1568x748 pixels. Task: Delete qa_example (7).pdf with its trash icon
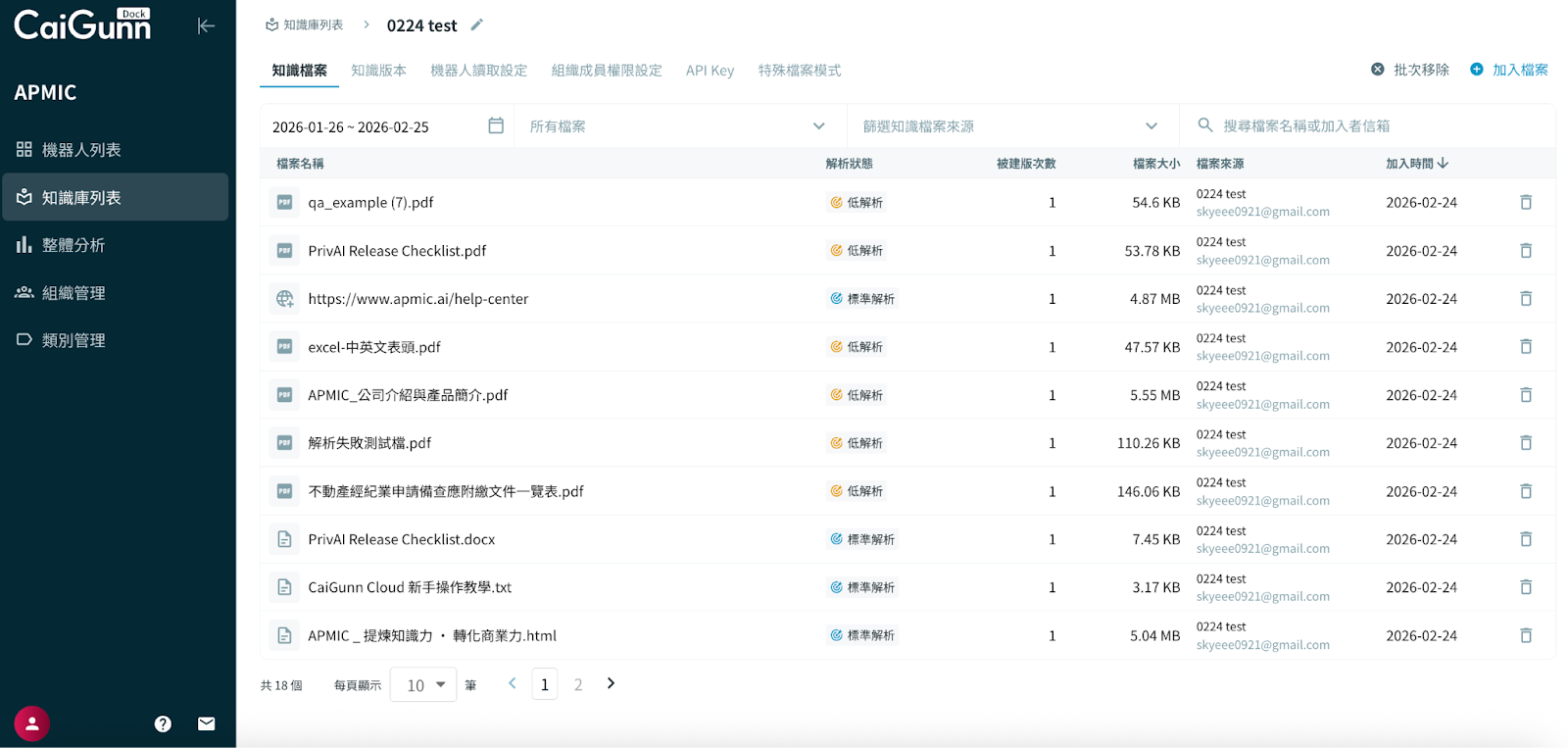[x=1526, y=202]
